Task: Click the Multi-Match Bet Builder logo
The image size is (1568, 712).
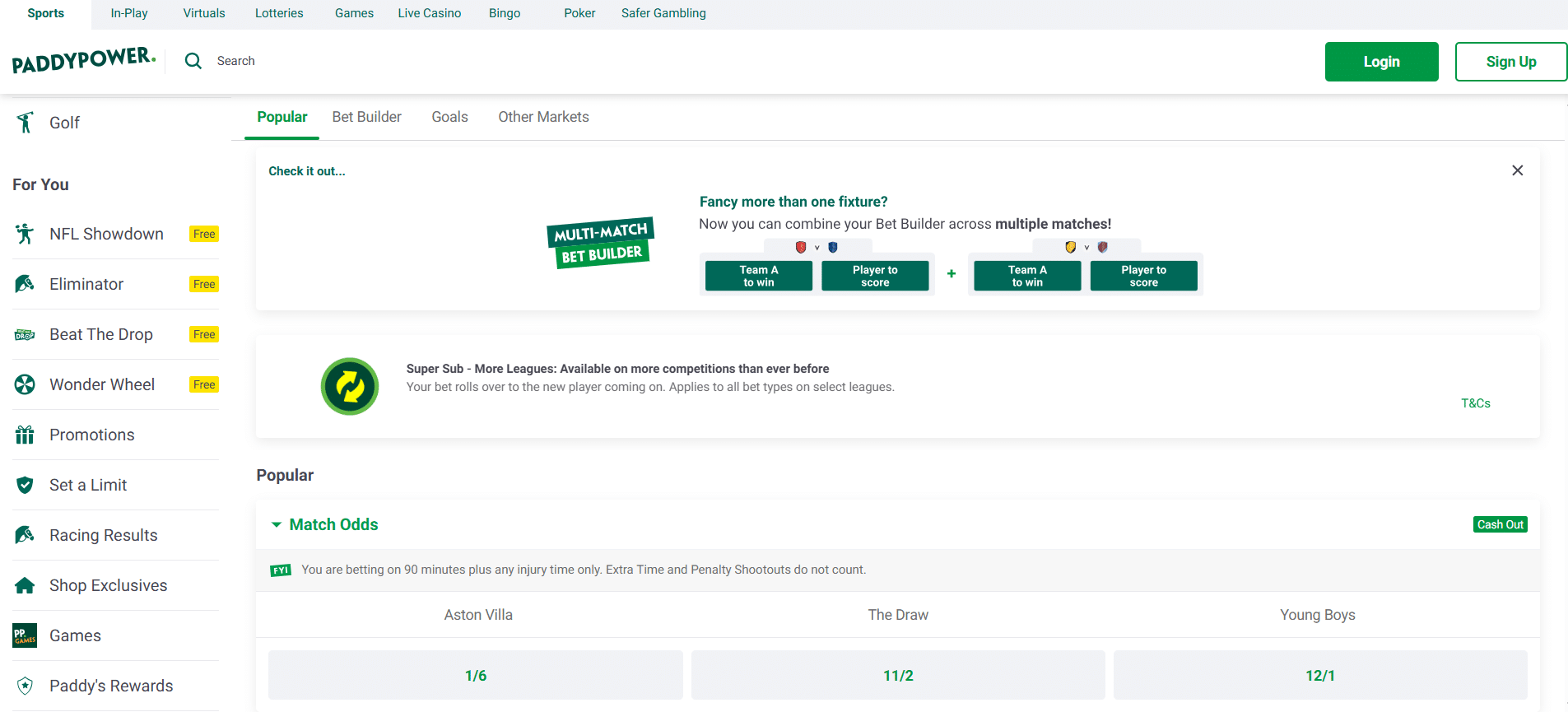Action: tap(601, 243)
